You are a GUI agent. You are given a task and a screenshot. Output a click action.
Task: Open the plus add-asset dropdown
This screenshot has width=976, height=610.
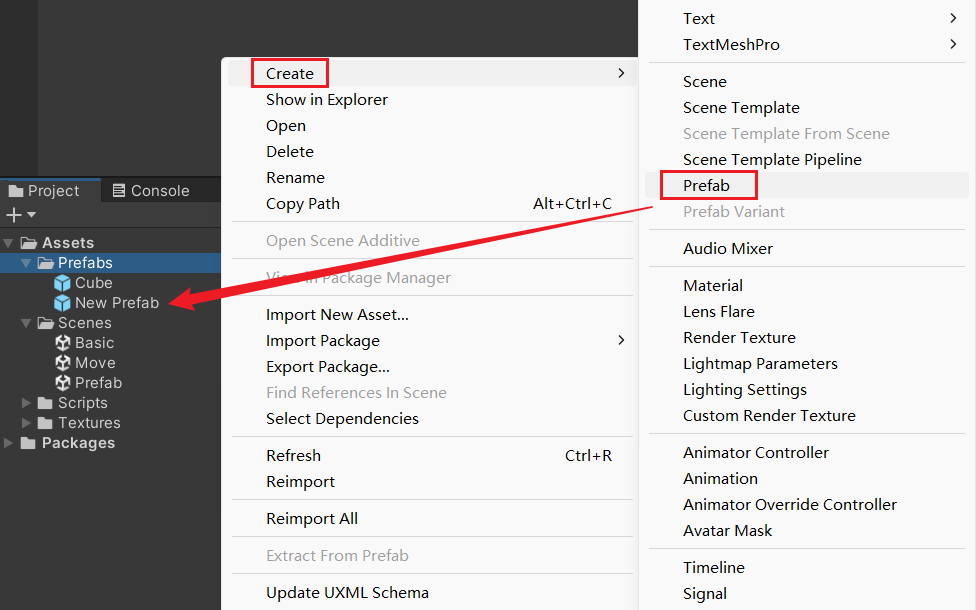[20, 215]
